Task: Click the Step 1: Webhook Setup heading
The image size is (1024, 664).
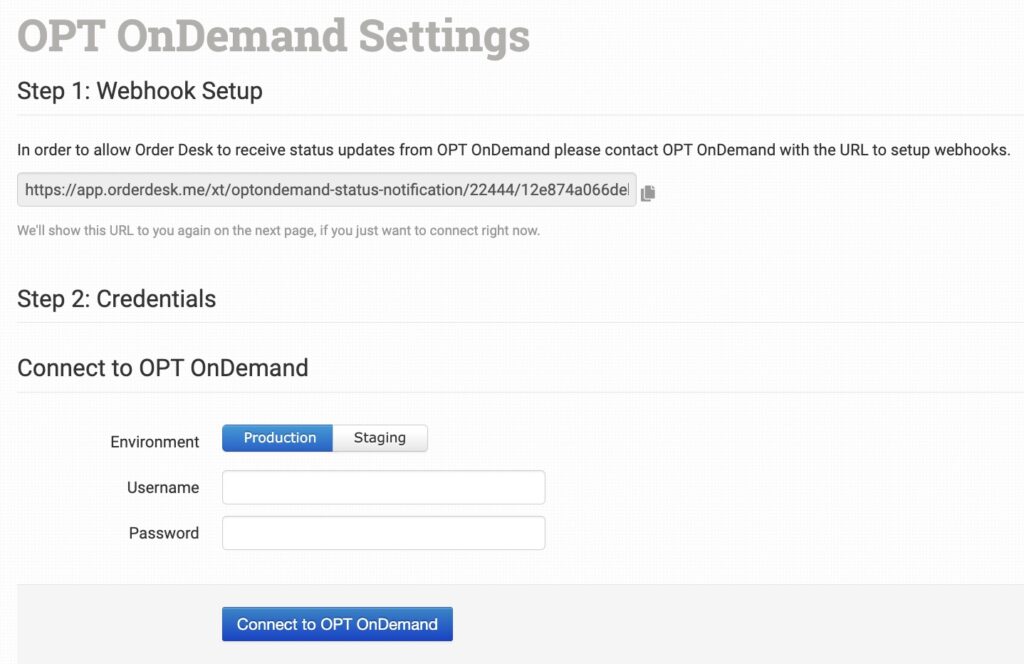Action: (140, 91)
